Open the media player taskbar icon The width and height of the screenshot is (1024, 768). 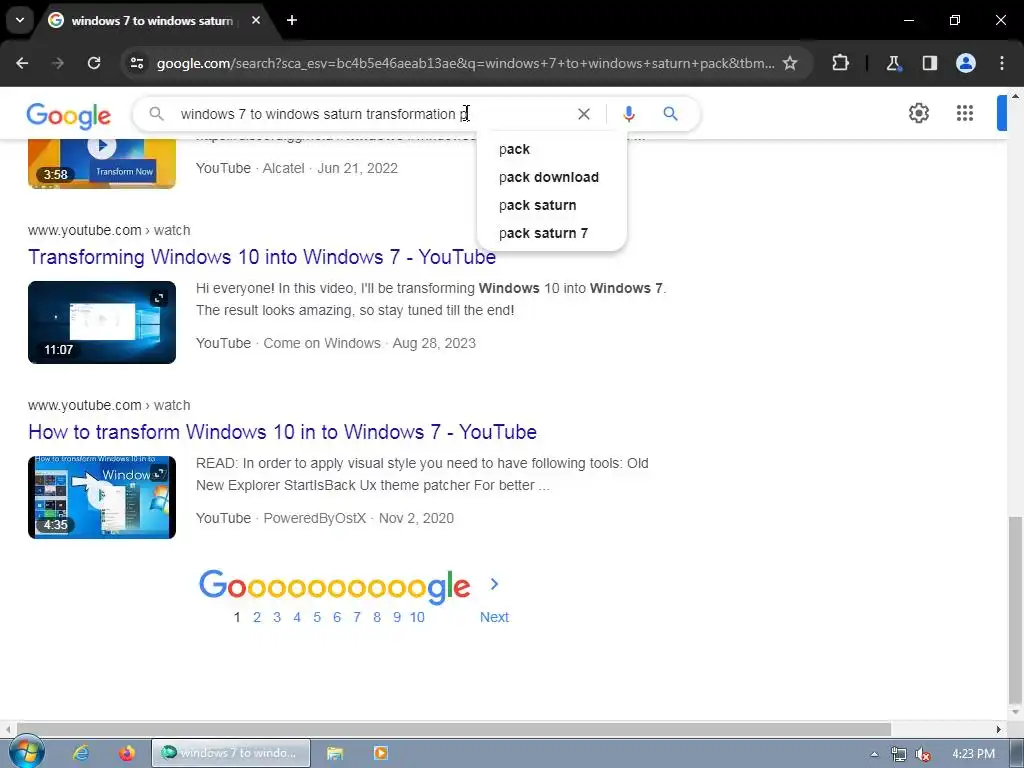(381, 753)
